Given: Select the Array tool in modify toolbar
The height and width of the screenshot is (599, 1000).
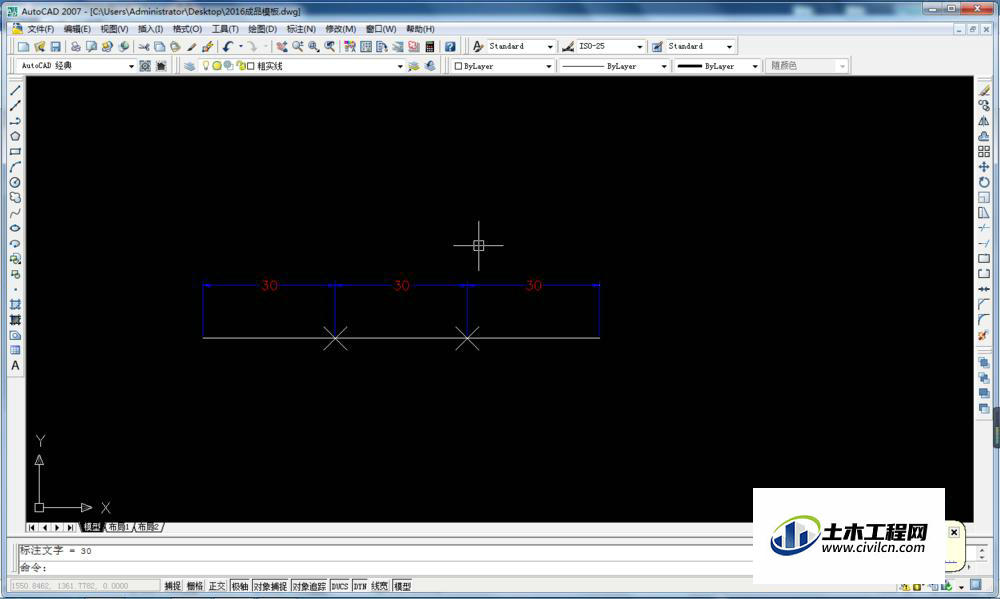Looking at the screenshot, I should point(984,152).
